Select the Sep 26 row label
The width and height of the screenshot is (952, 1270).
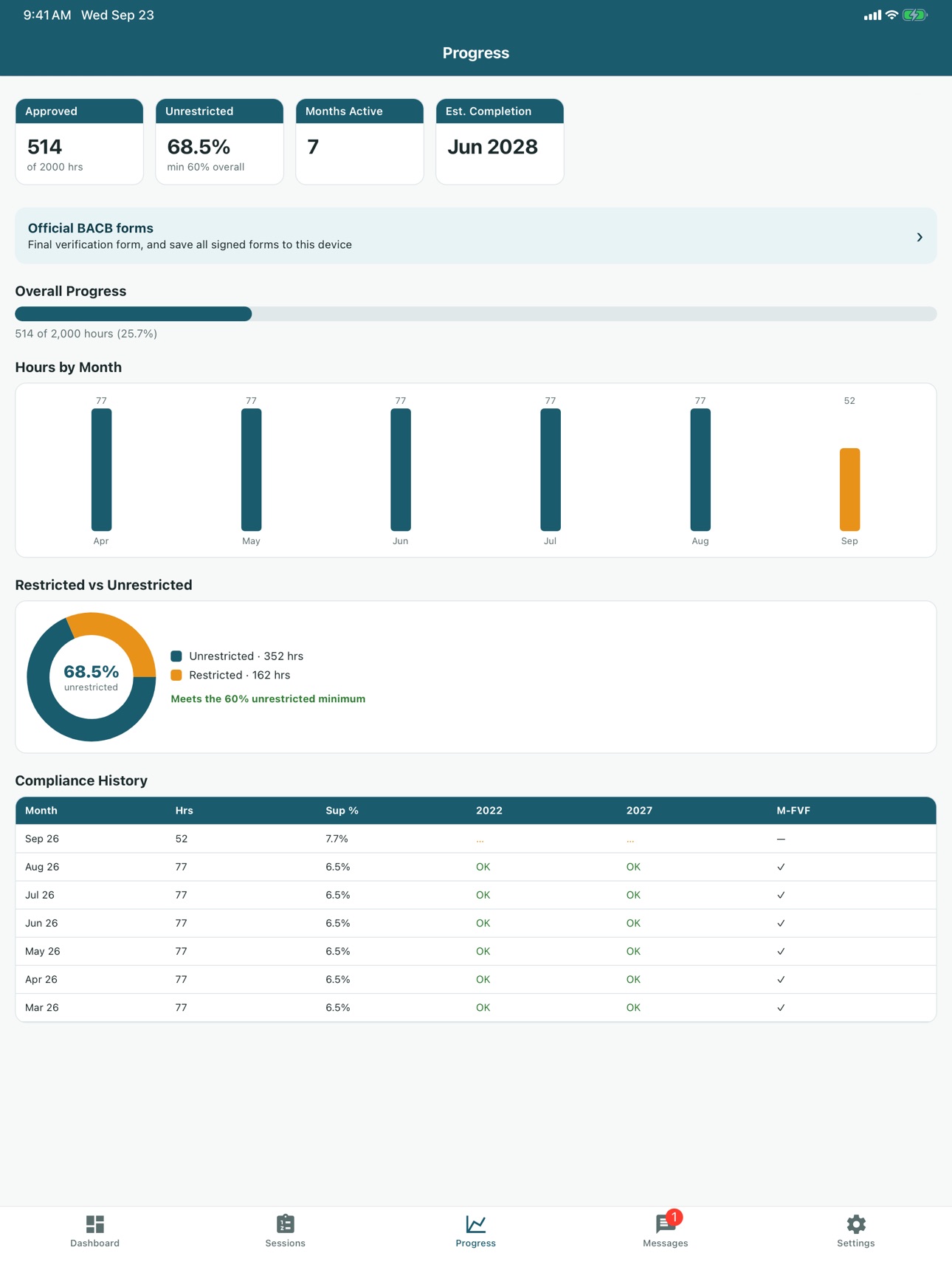pos(42,839)
